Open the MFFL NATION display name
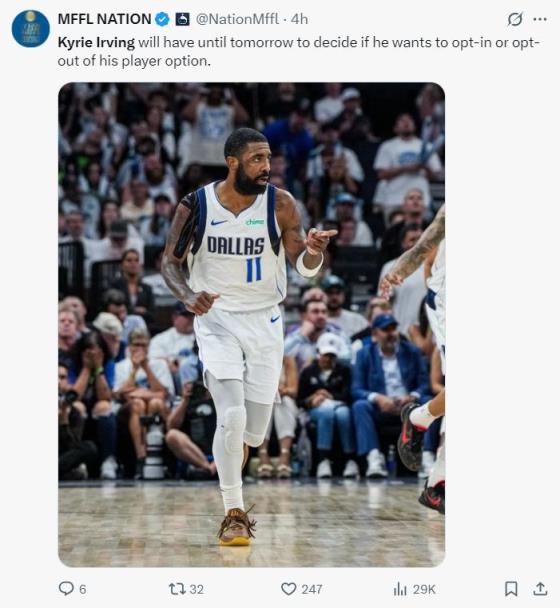 click(104, 19)
